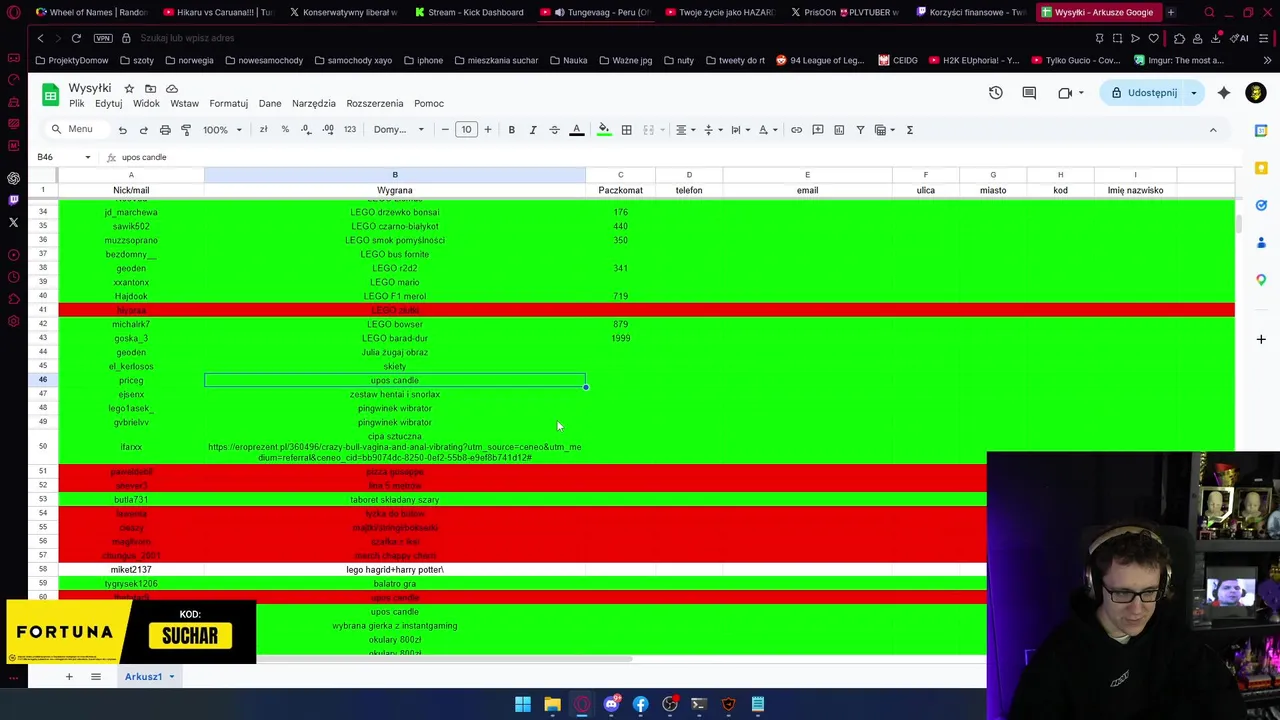Viewport: 1280px width, 720px height.
Task: Open the Widok menu
Action: click(x=146, y=104)
